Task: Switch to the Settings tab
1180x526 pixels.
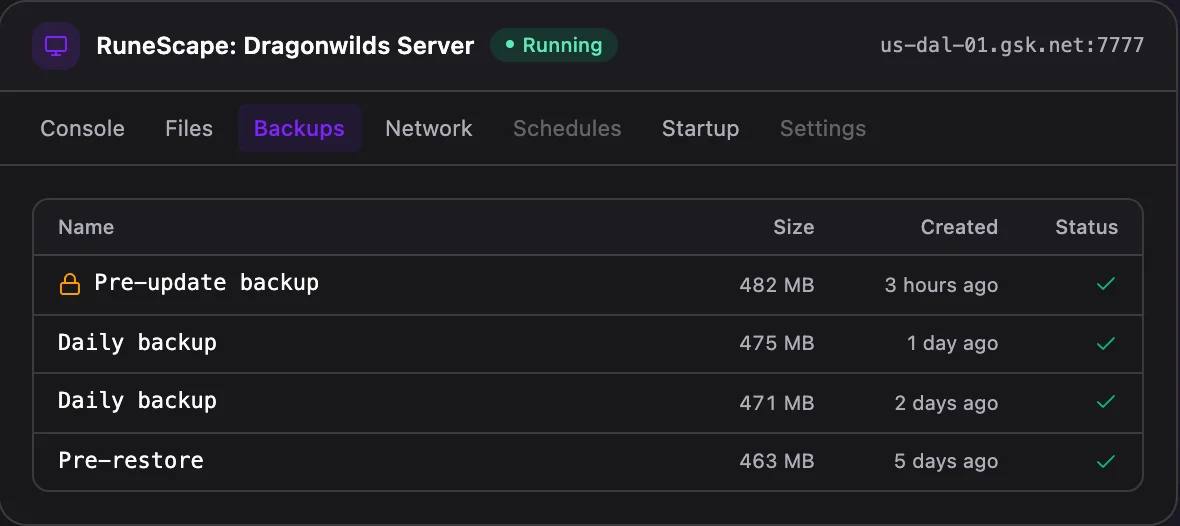Action: coord(823,129)
